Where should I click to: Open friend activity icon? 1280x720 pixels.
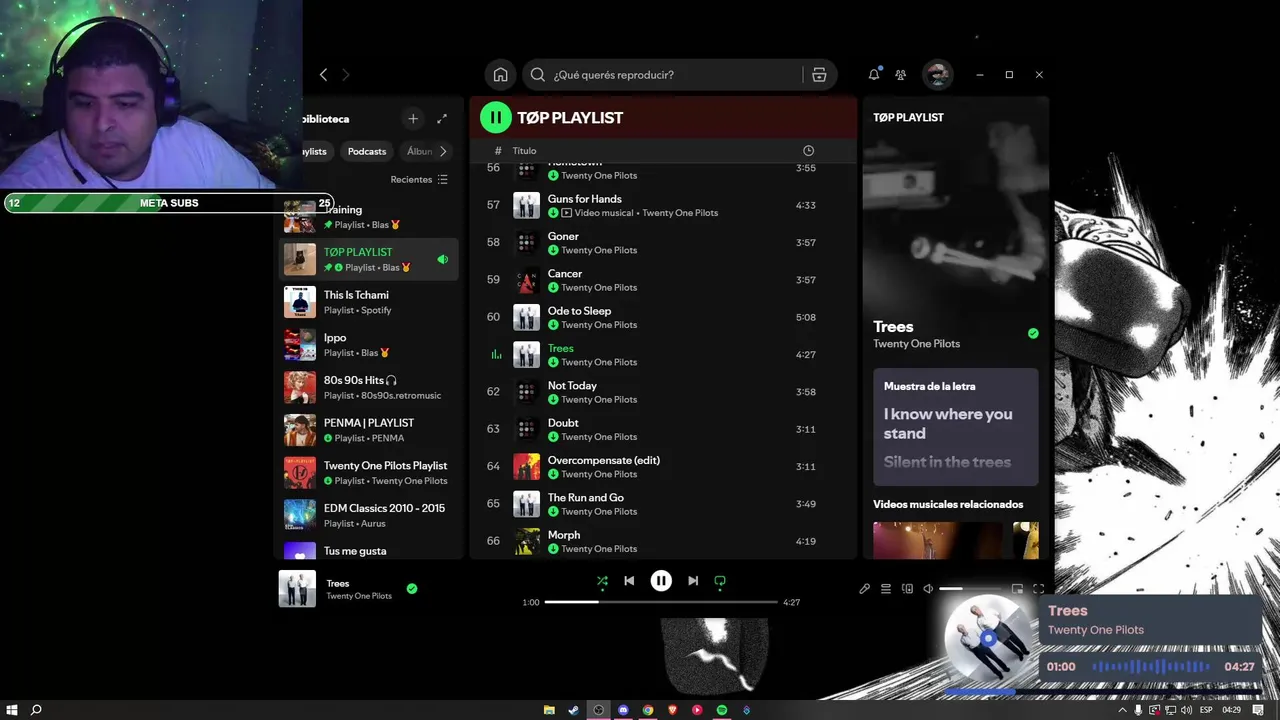pos(901,75)
